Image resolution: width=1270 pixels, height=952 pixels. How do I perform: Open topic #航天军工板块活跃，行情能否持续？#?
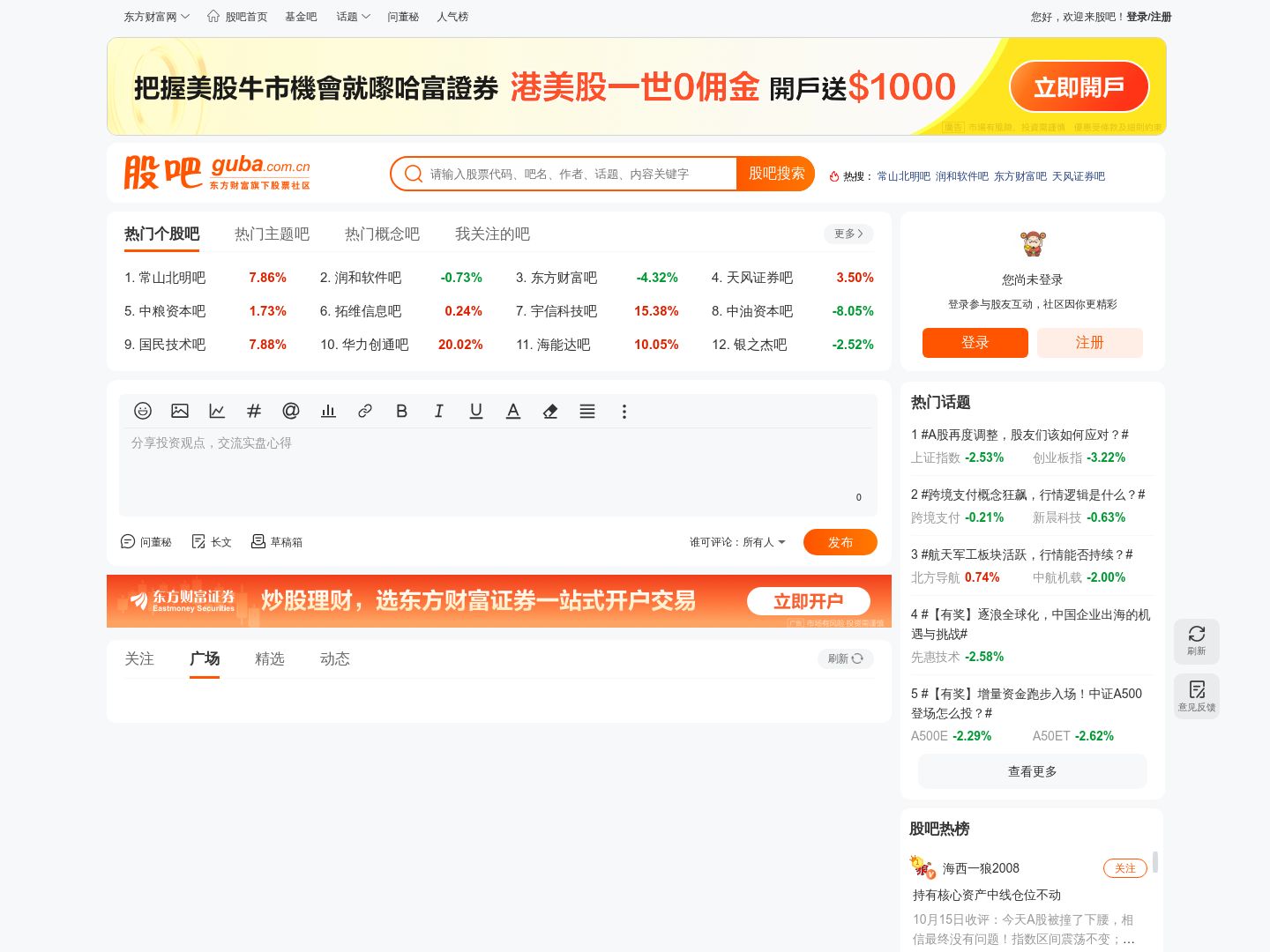tap(1021, 554)
